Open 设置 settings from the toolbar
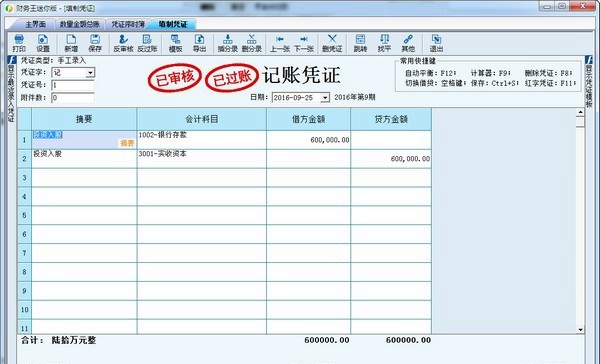Image resolution: width=600 pixels, height=364 pixels. tap(43, 43)
